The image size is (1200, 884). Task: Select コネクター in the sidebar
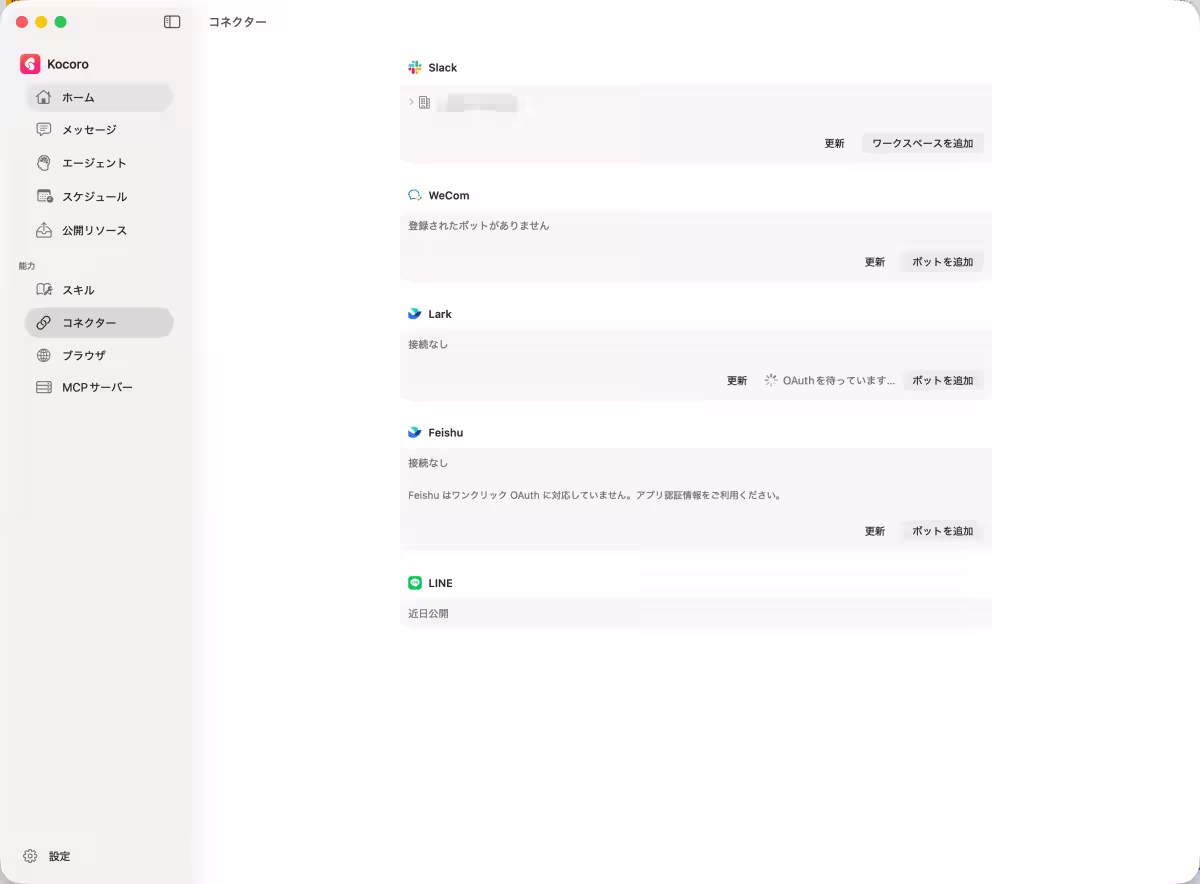pyautogui.click(x=99, y=323)
